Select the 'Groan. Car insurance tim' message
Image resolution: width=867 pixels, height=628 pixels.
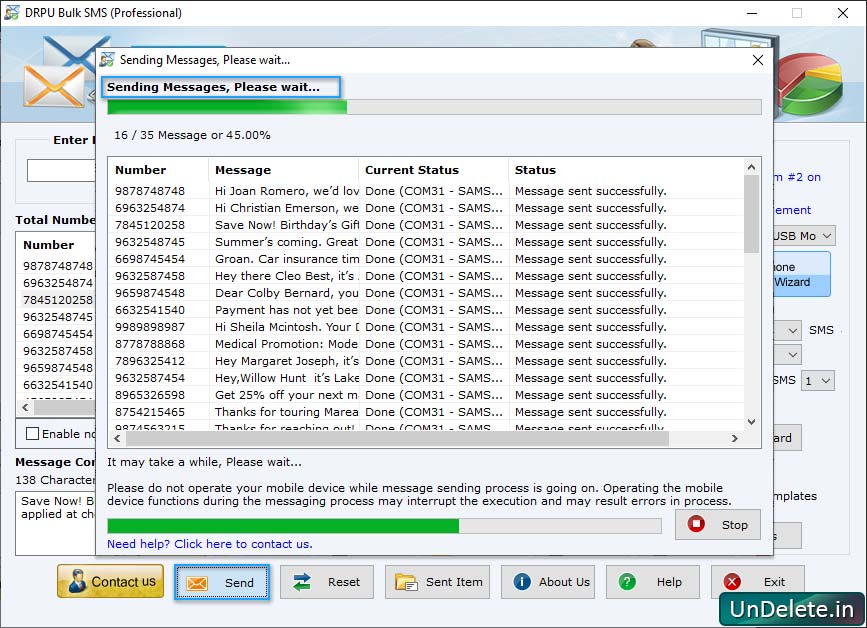coord(426,259)
